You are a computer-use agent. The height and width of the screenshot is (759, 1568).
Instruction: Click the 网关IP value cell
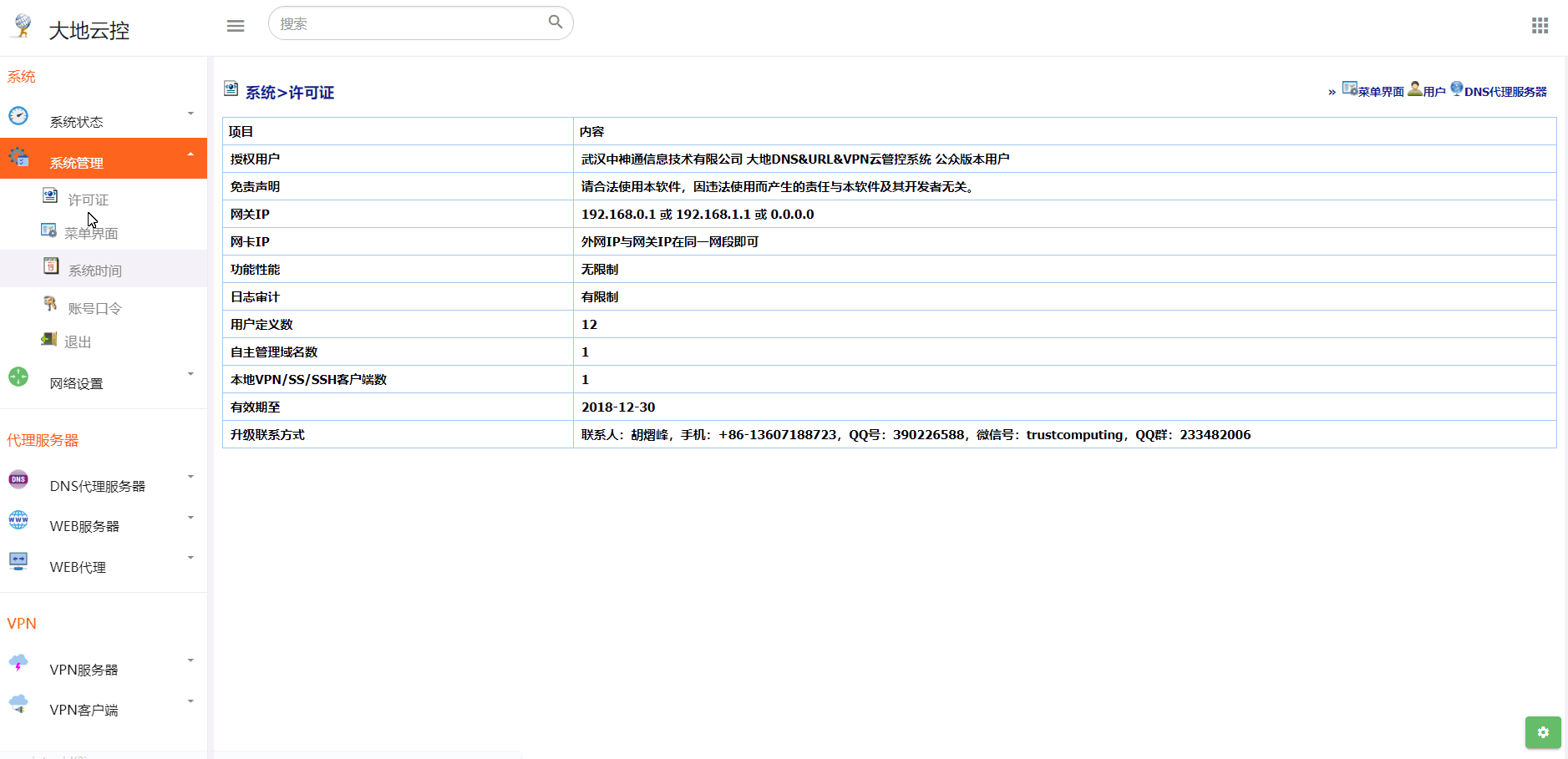[x=1064, y=214]
